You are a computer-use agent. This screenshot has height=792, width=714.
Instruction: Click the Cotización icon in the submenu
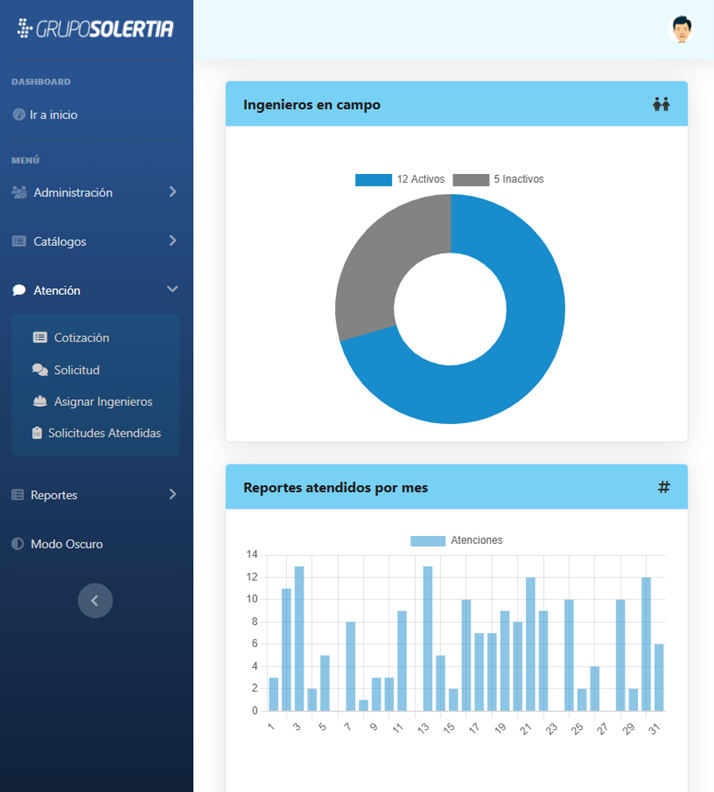point(40,338)
